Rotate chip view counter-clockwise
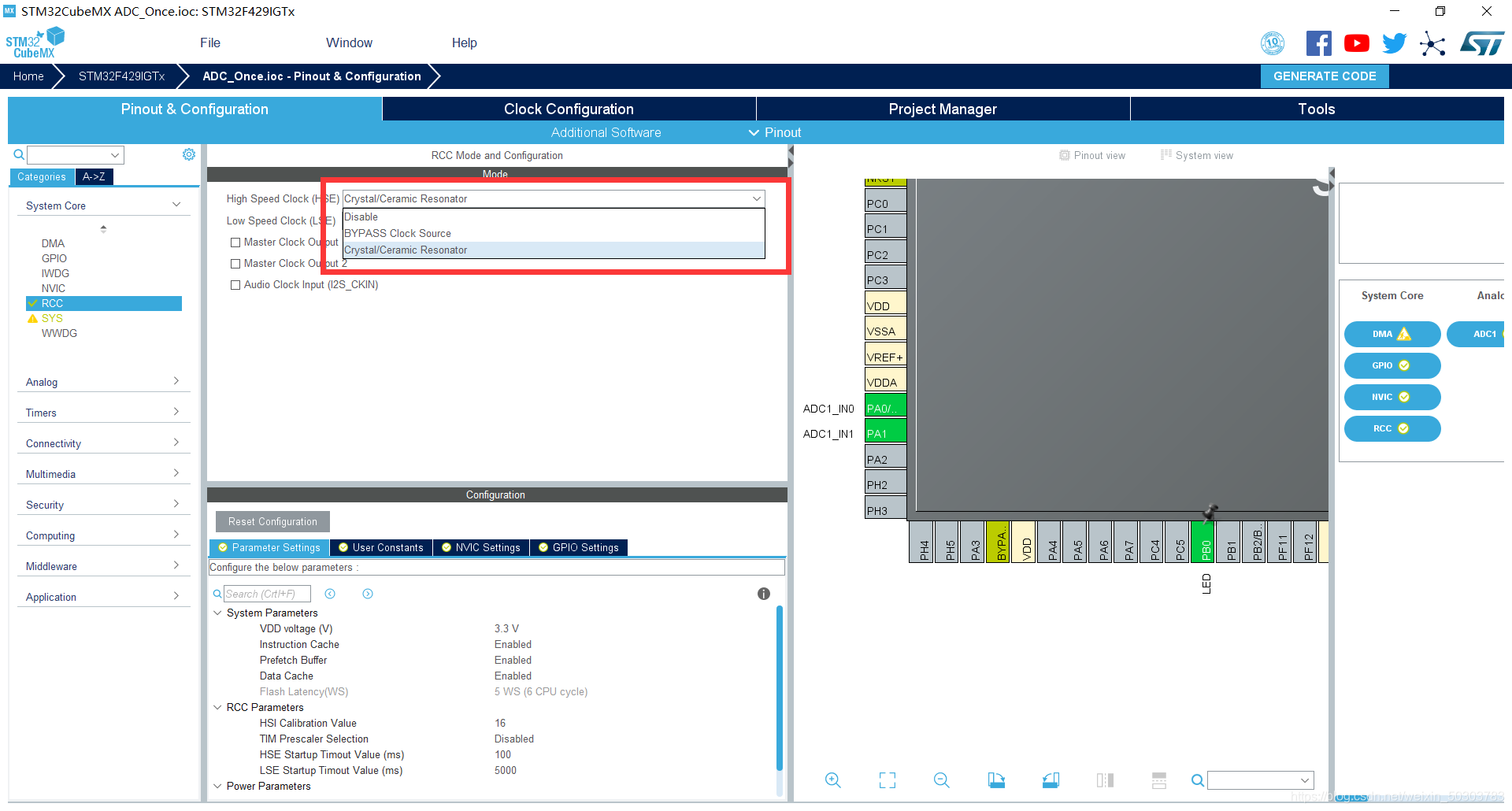The image size is (1512, 811). pyautogui.click(x=1051, y=780)
